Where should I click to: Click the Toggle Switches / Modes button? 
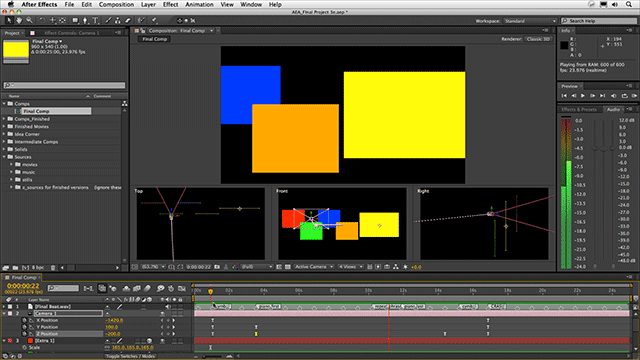pyautogui.click(x=131, y=356)
